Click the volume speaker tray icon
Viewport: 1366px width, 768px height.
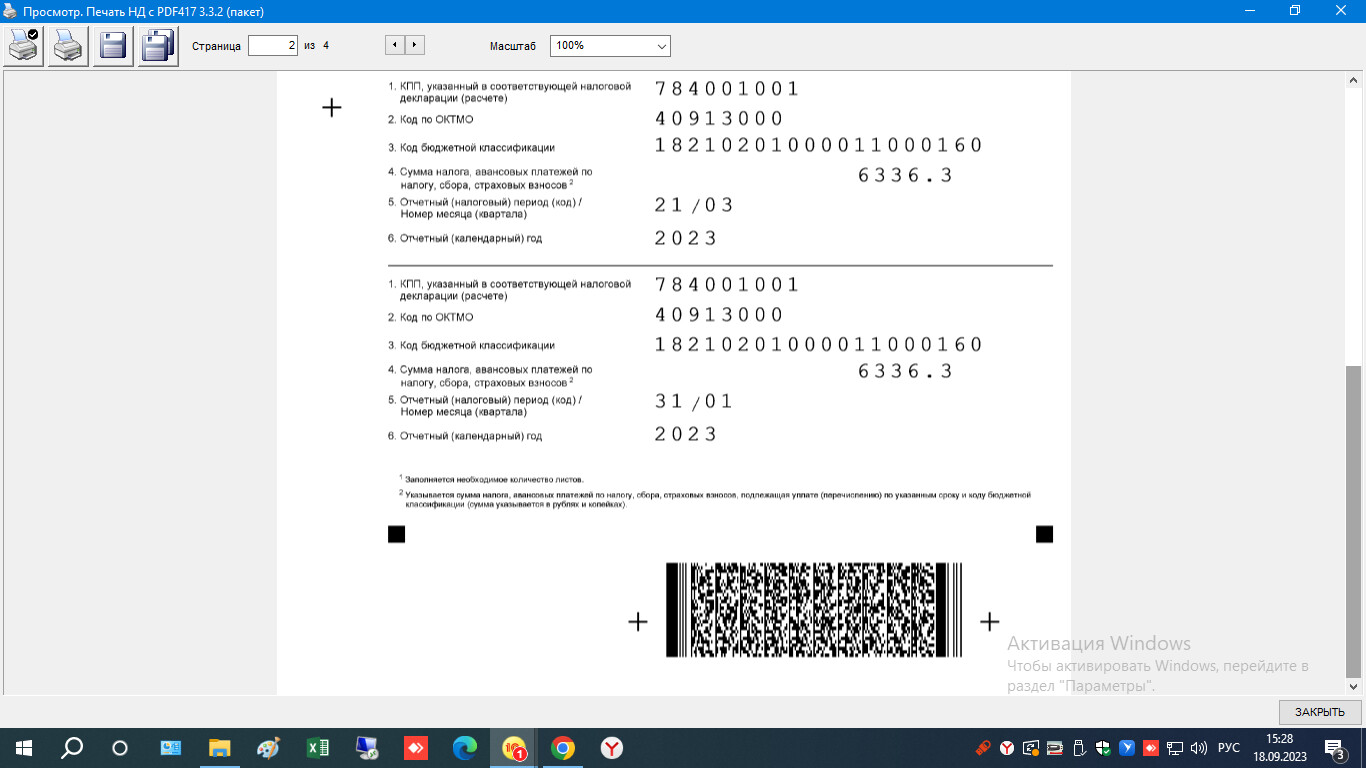pyautogui.click(x=1198, y=748)
